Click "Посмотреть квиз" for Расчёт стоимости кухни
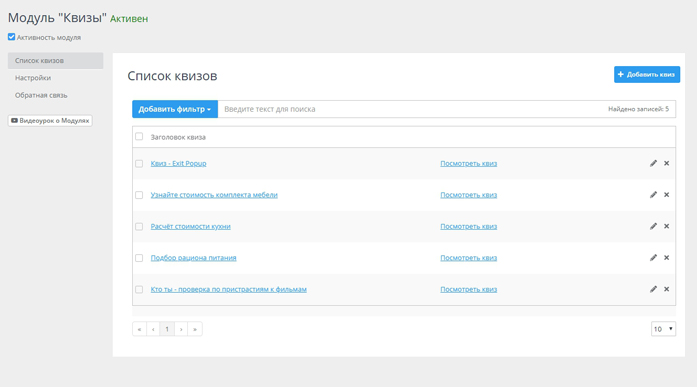The image size is (697, 387). (469, 227)
